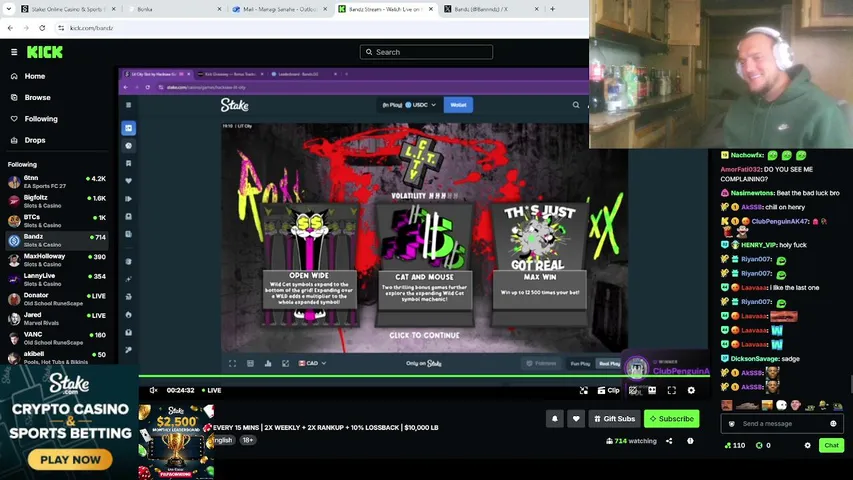Go back in browser history
853x480 pixels.
click(10, 28)
